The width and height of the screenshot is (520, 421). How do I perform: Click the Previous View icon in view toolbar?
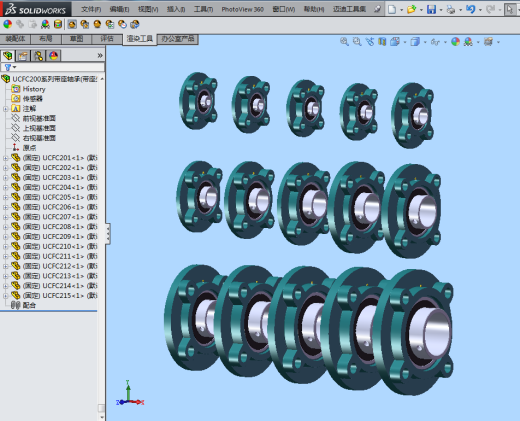point(370,42)
